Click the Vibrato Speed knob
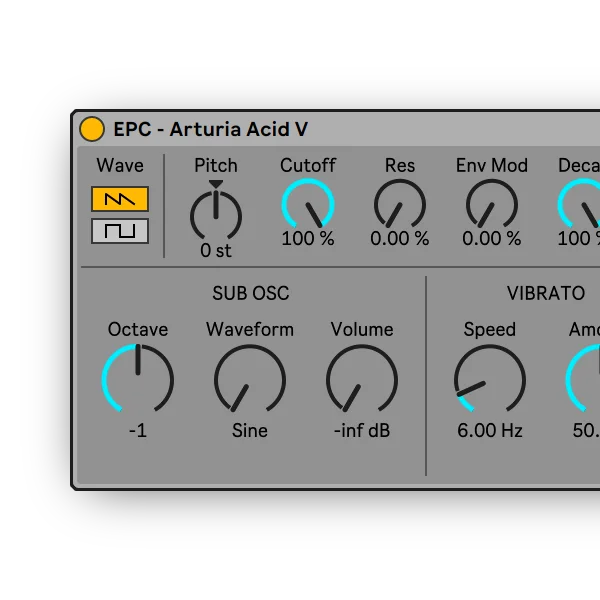 pos(490,379)
